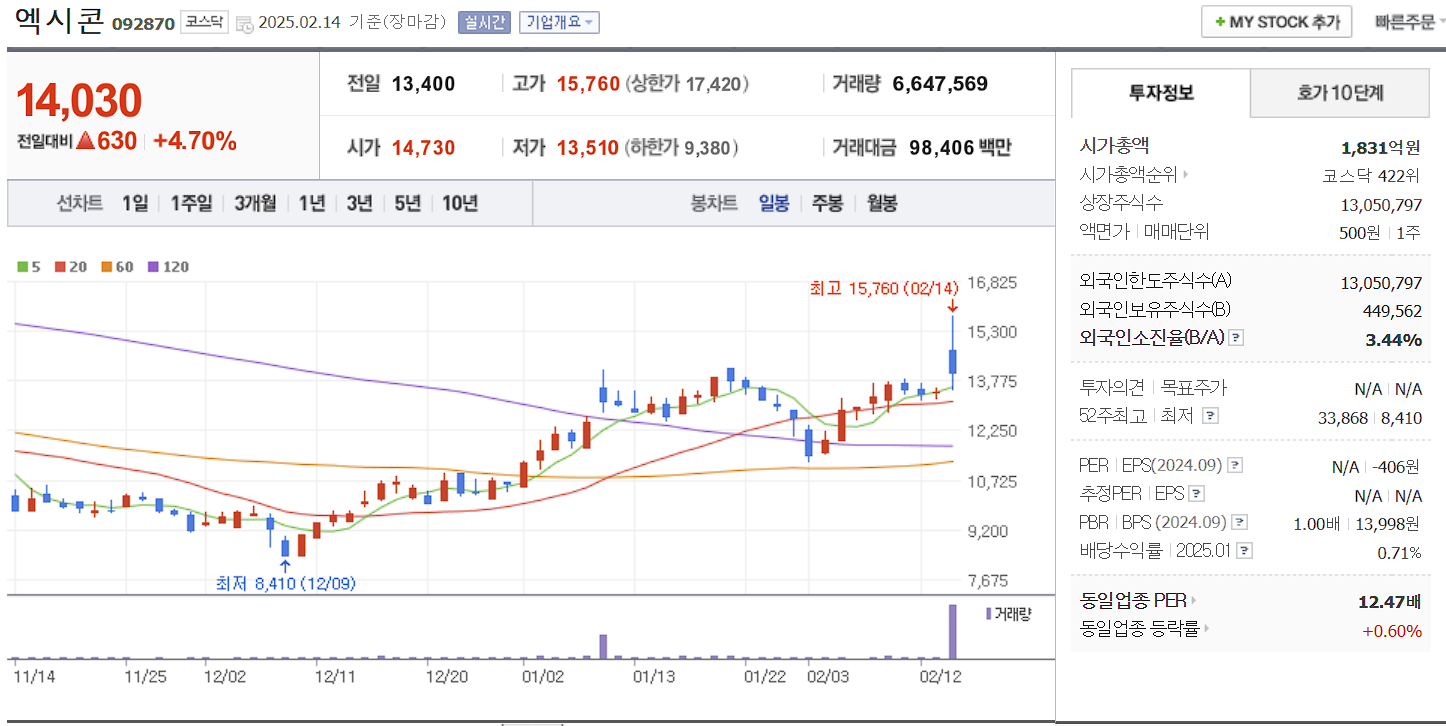Image resolution: width=1446 pixels, height=726 pixels.
Task: Switch to the 호가 10단계 tab
Action: [1339, 93]
